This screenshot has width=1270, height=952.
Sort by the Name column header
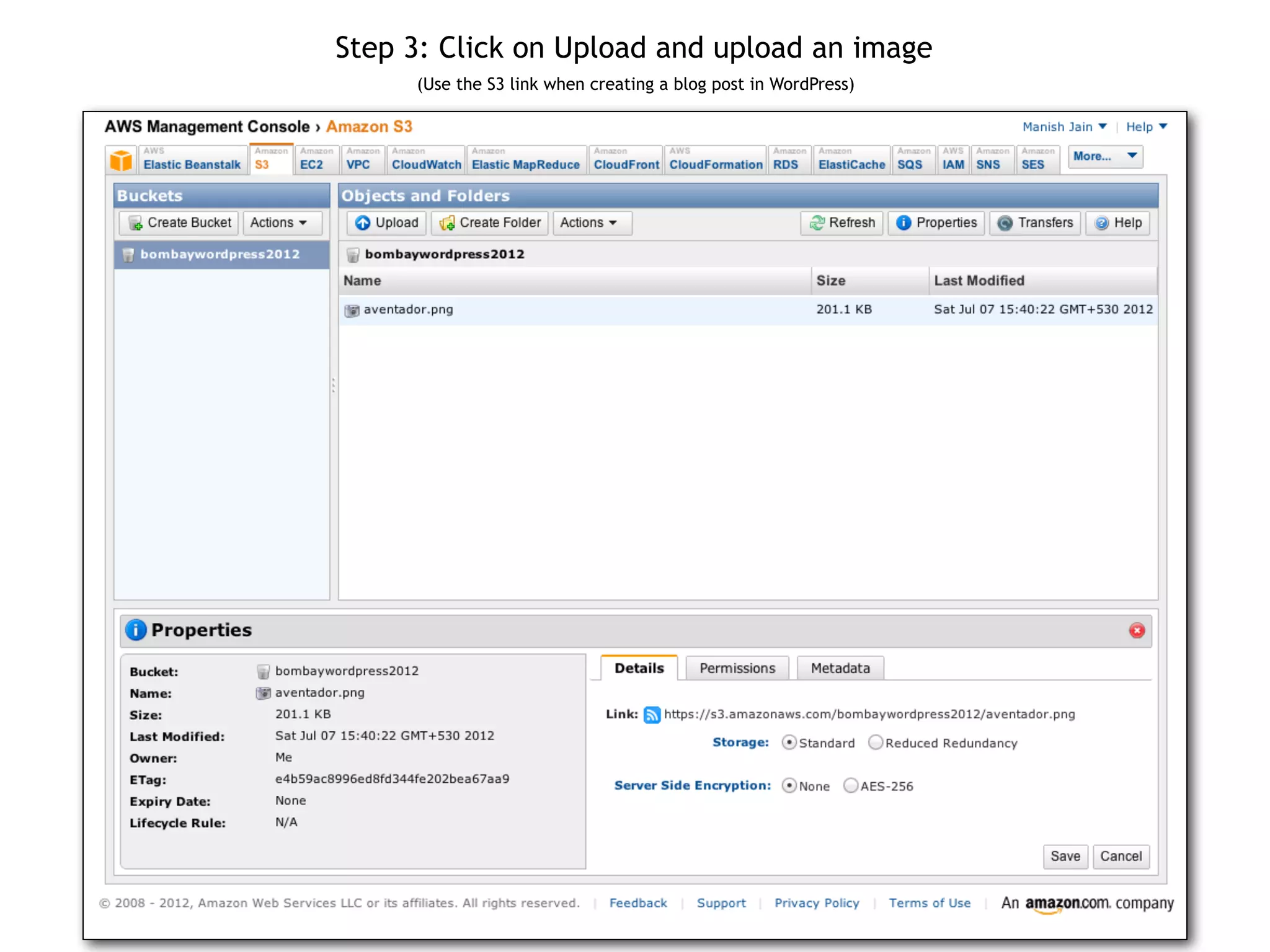pos(575,281)
